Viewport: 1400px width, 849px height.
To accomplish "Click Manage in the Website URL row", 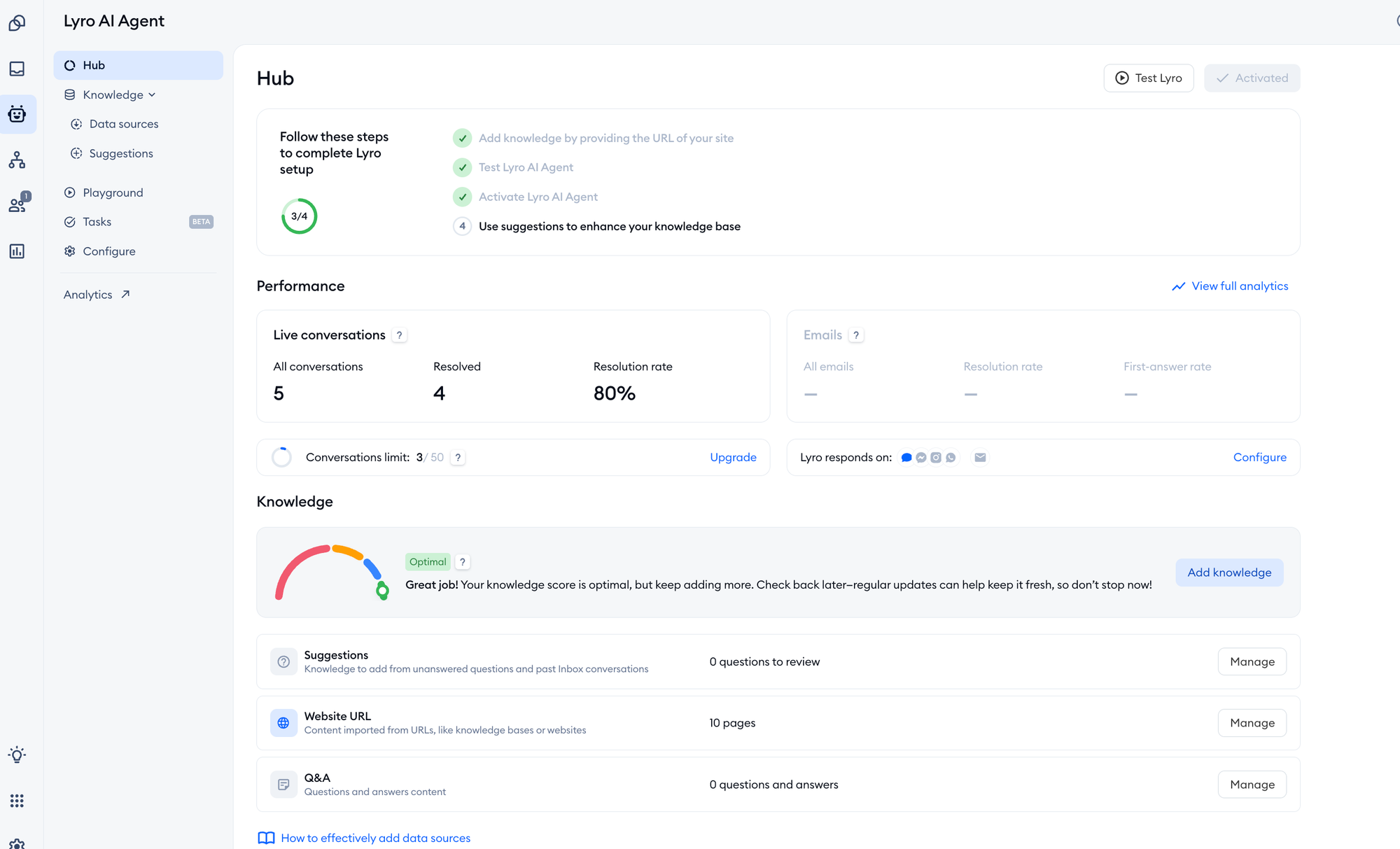I will pyautogui.click(x=1252, y=723).
